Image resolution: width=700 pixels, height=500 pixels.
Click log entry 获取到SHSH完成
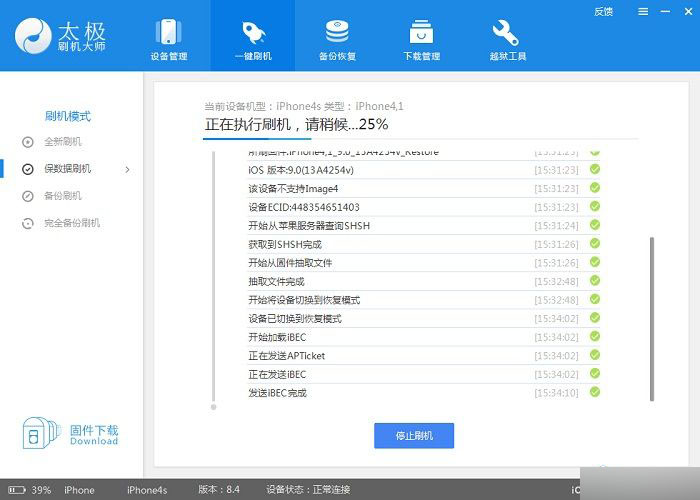285,245
